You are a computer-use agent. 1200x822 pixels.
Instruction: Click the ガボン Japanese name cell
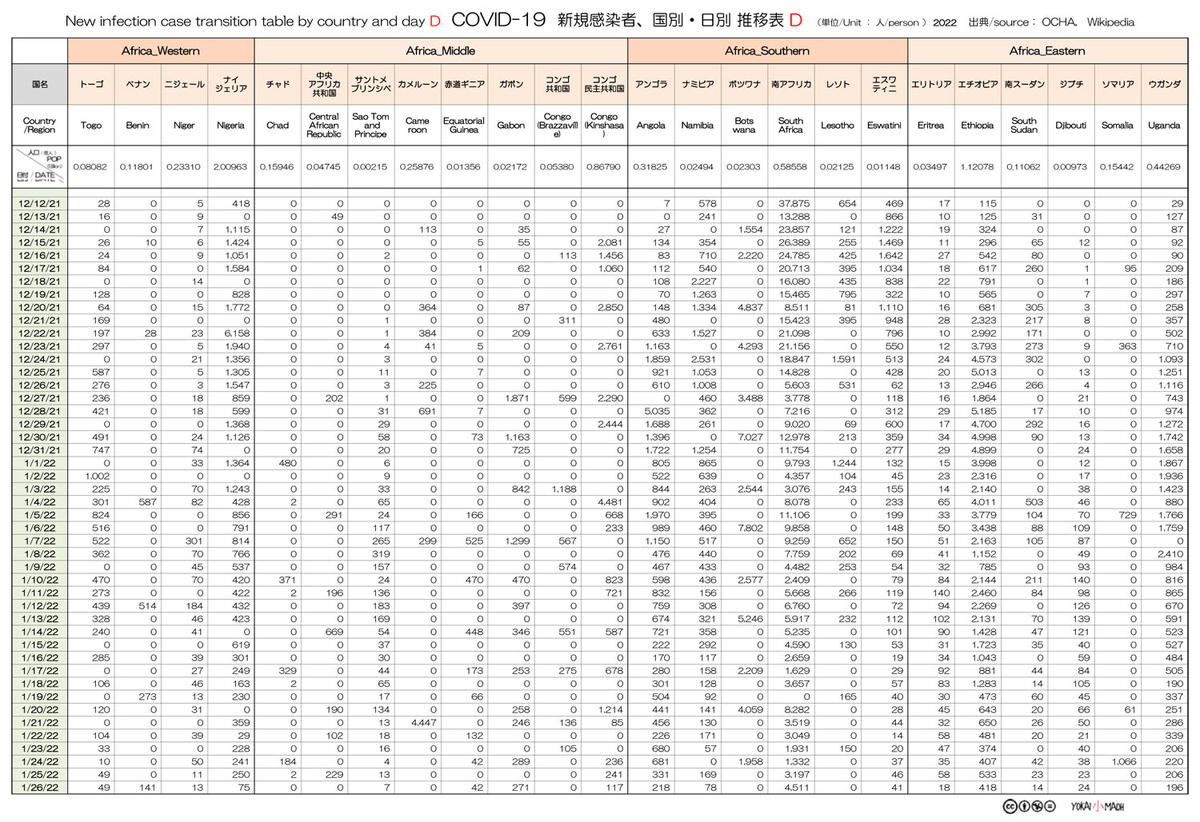(x=511, y=85)
